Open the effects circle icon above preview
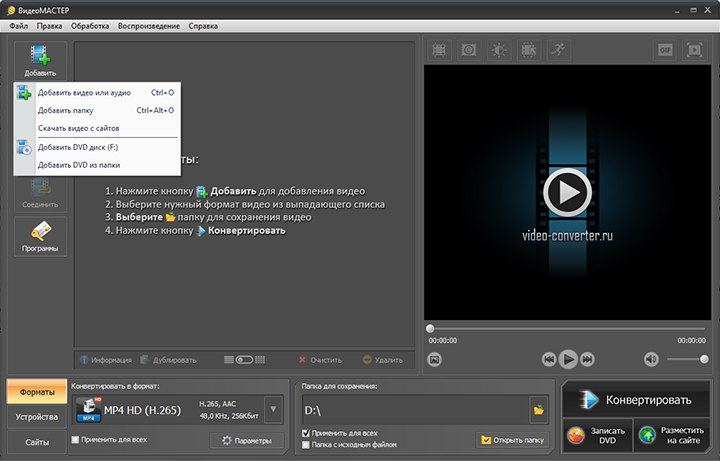720x461 pixels. point(468,50)
